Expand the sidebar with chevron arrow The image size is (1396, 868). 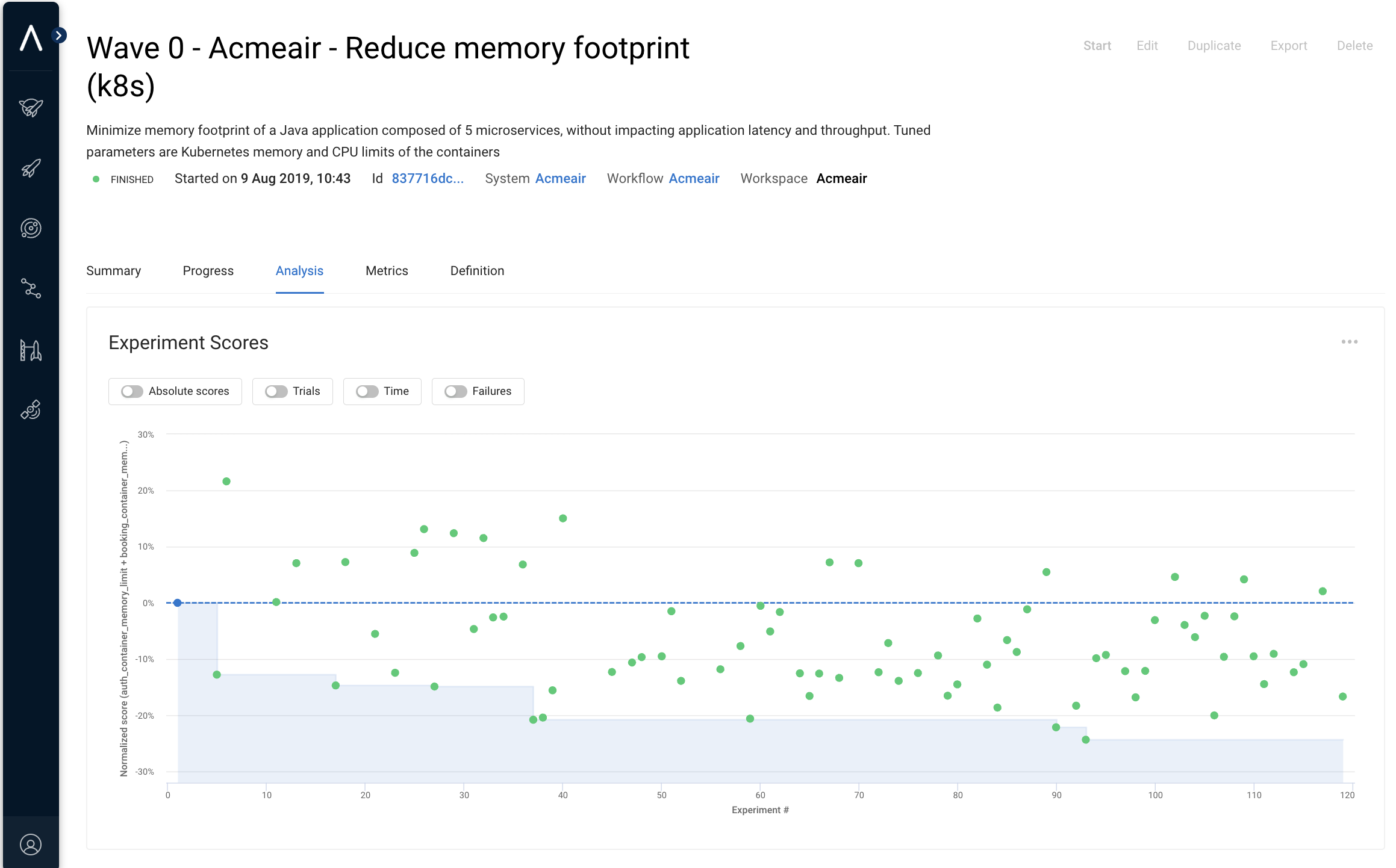tap(58, 36)
